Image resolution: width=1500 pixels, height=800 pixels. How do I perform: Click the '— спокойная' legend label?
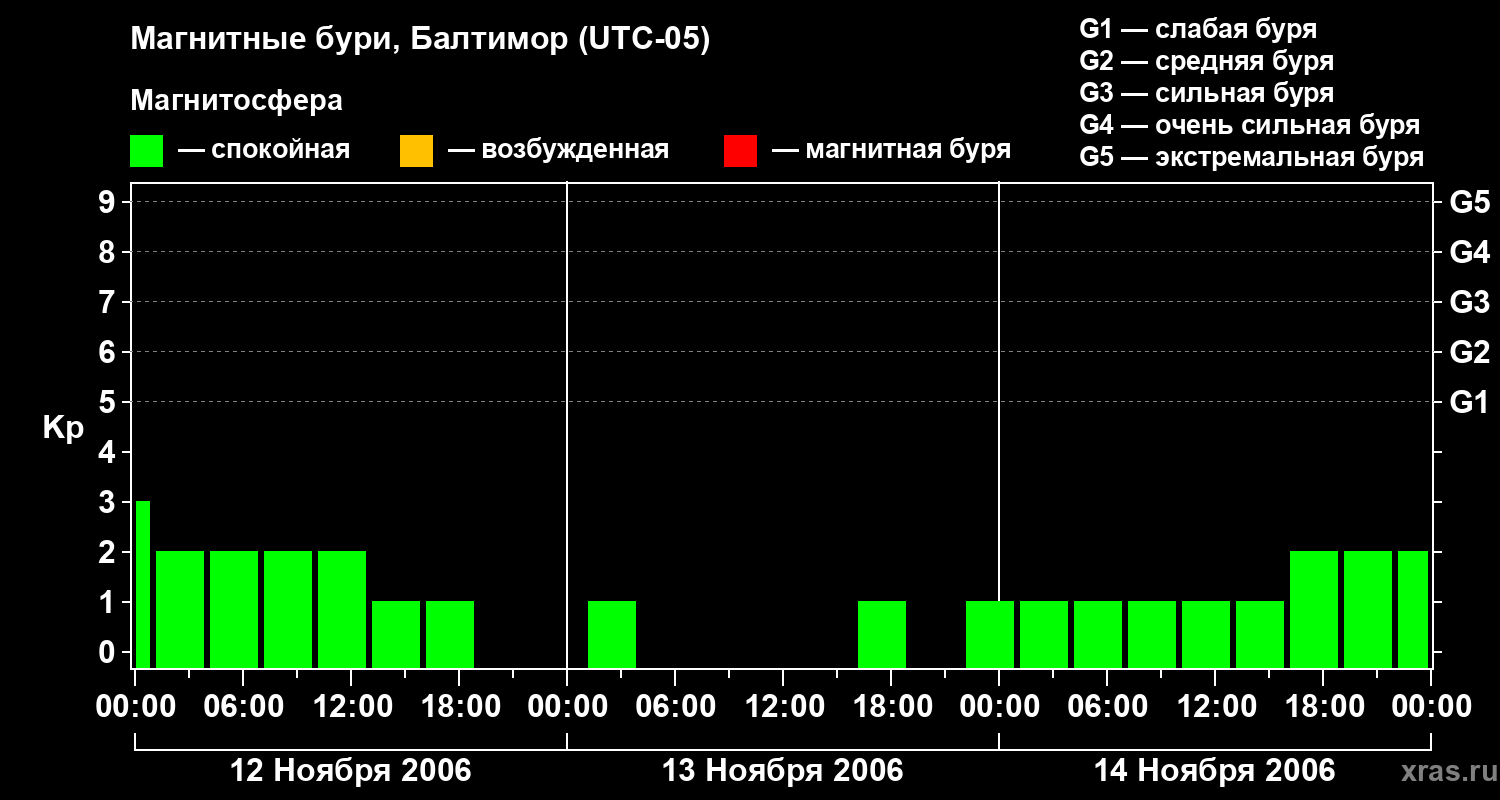(264, 151)
